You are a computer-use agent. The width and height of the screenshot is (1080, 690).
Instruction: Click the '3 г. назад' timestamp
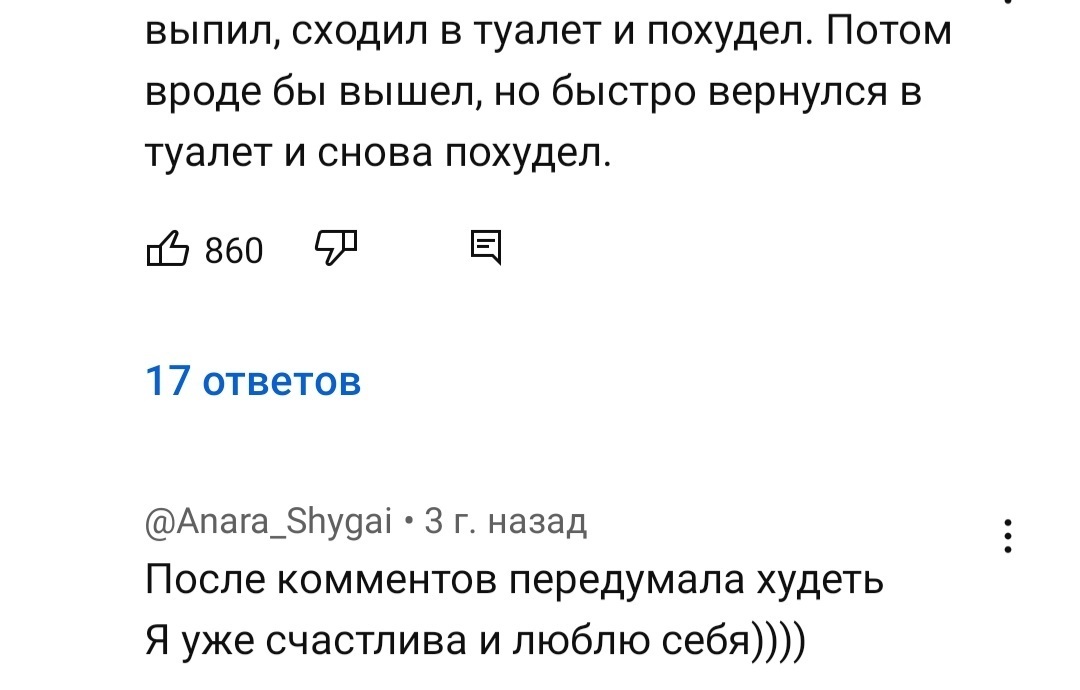click(x=505, y=521)
